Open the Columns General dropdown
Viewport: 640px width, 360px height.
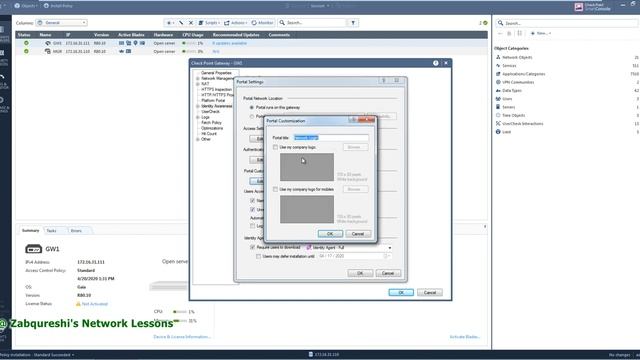[62, 23]
